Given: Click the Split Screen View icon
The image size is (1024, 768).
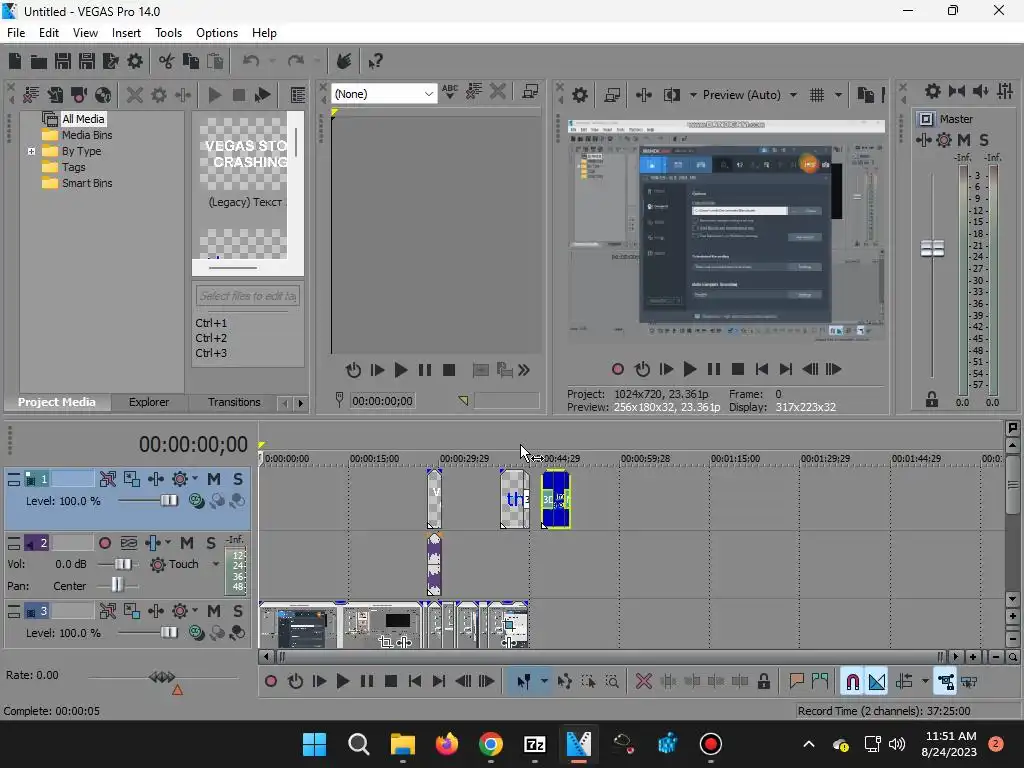Looking at the screenshot, I should point(672,95).
